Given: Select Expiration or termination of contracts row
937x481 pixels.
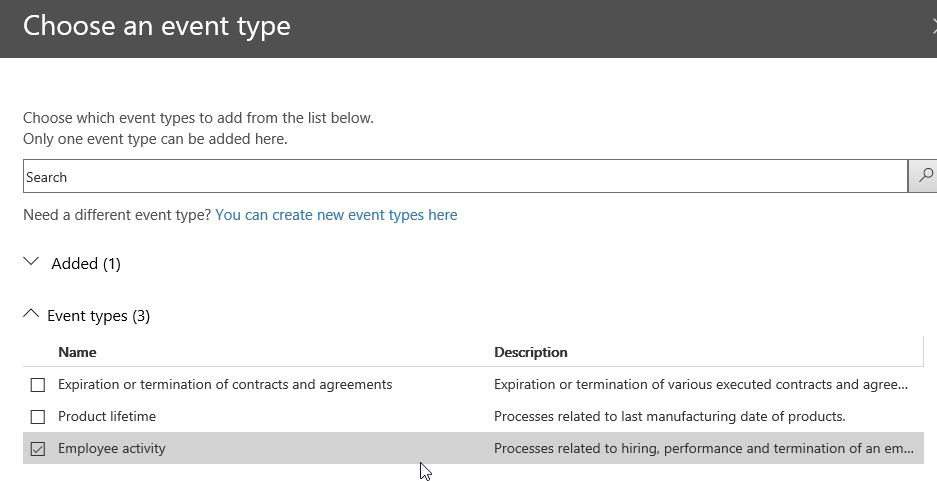Looking at the screenshot, I should [225, 385].
